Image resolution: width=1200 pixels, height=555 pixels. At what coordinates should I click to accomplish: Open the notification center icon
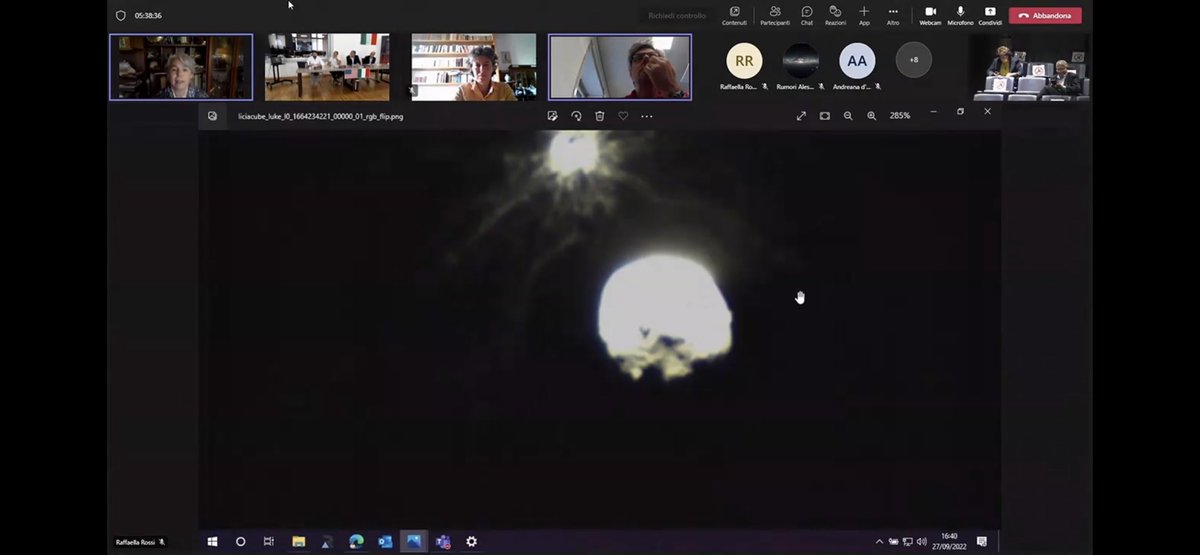(x=982, y=542)
